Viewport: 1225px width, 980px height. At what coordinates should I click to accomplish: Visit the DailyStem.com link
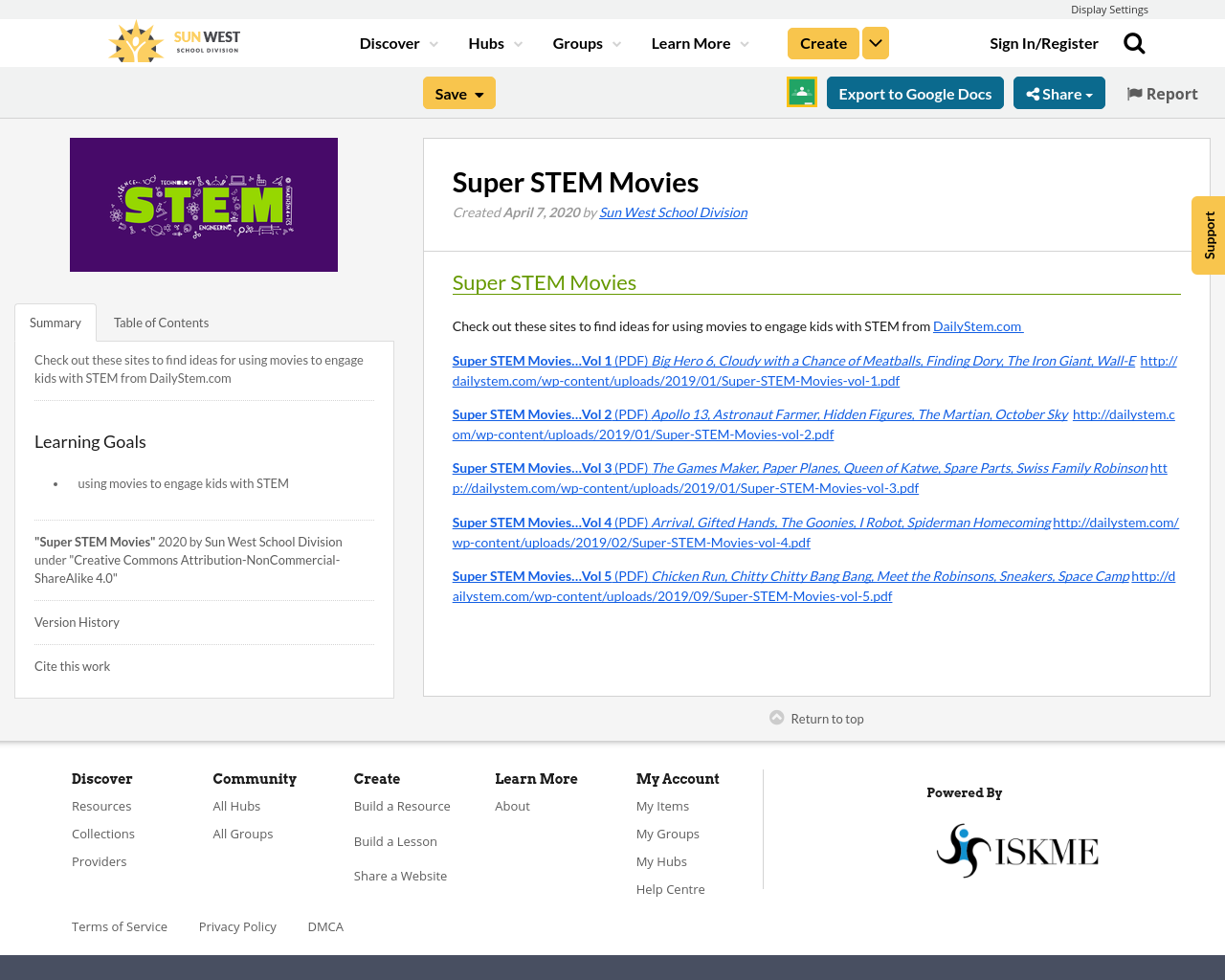pyautogui.click(x=976, y=325)
